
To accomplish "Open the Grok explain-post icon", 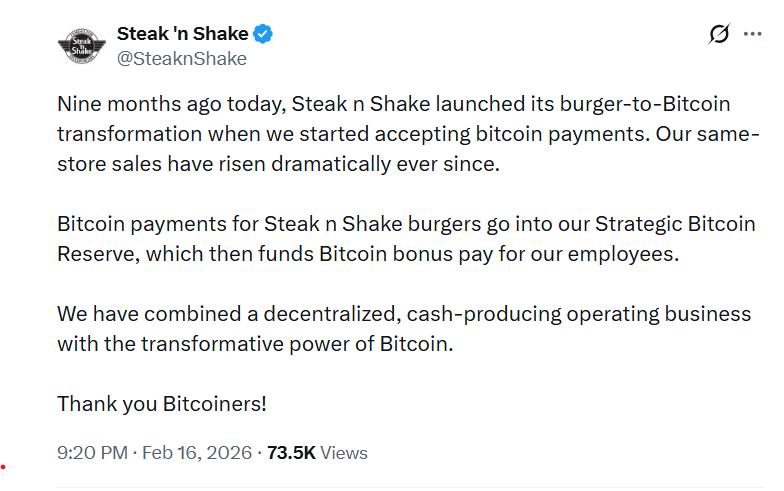I will pyautogui.click(x=718, y=35).
